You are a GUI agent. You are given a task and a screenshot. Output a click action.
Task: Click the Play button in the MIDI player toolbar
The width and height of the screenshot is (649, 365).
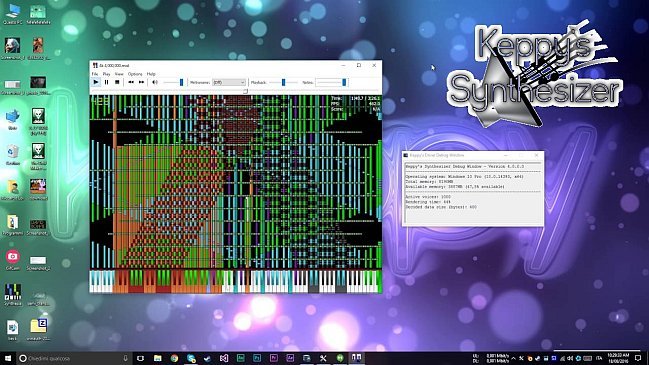click(96, 82)
